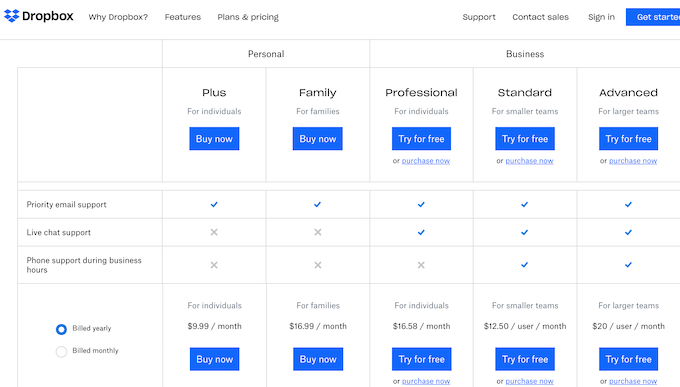Select the Billed monthly radio button

[x=61, y=351]
